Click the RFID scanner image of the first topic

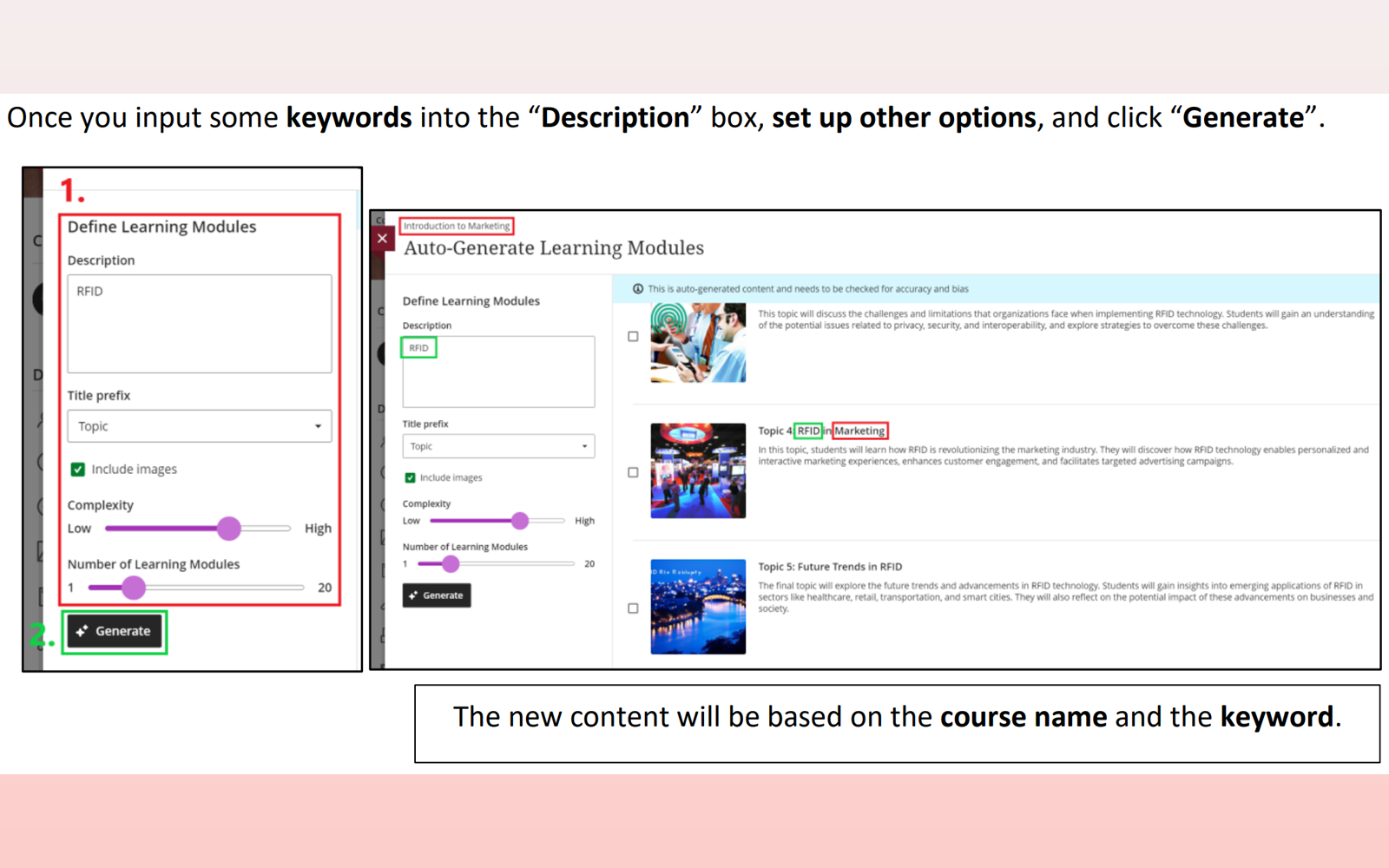[x=698, y=341]
